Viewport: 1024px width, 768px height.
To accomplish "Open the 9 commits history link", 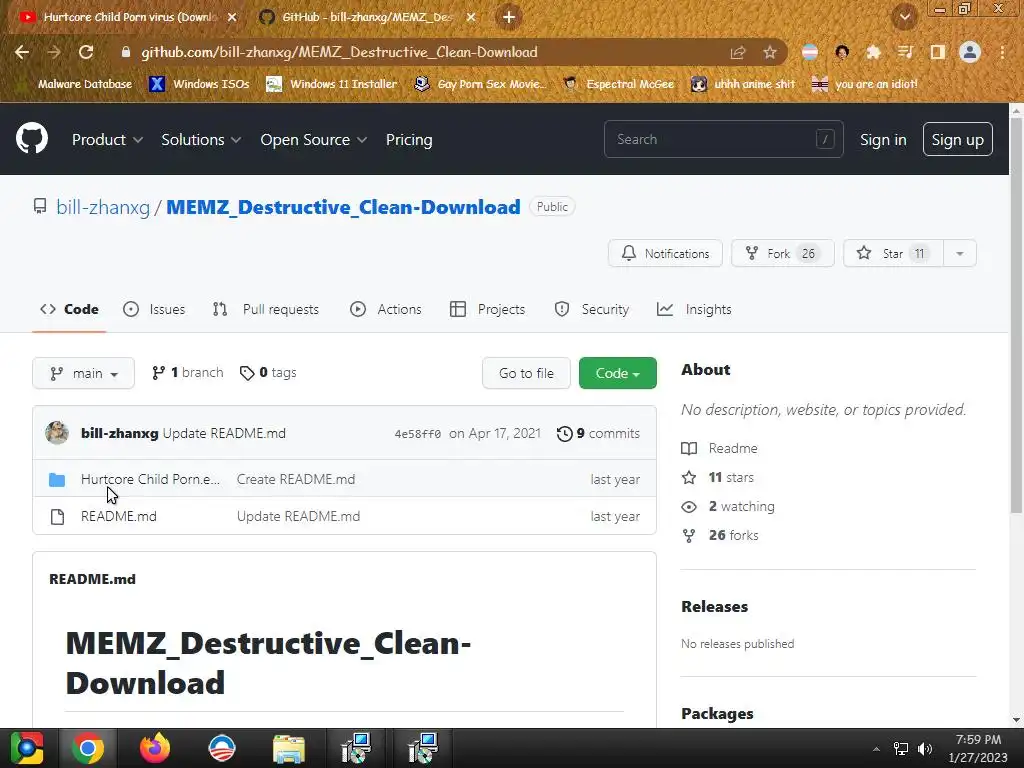I will pos(598,434).
